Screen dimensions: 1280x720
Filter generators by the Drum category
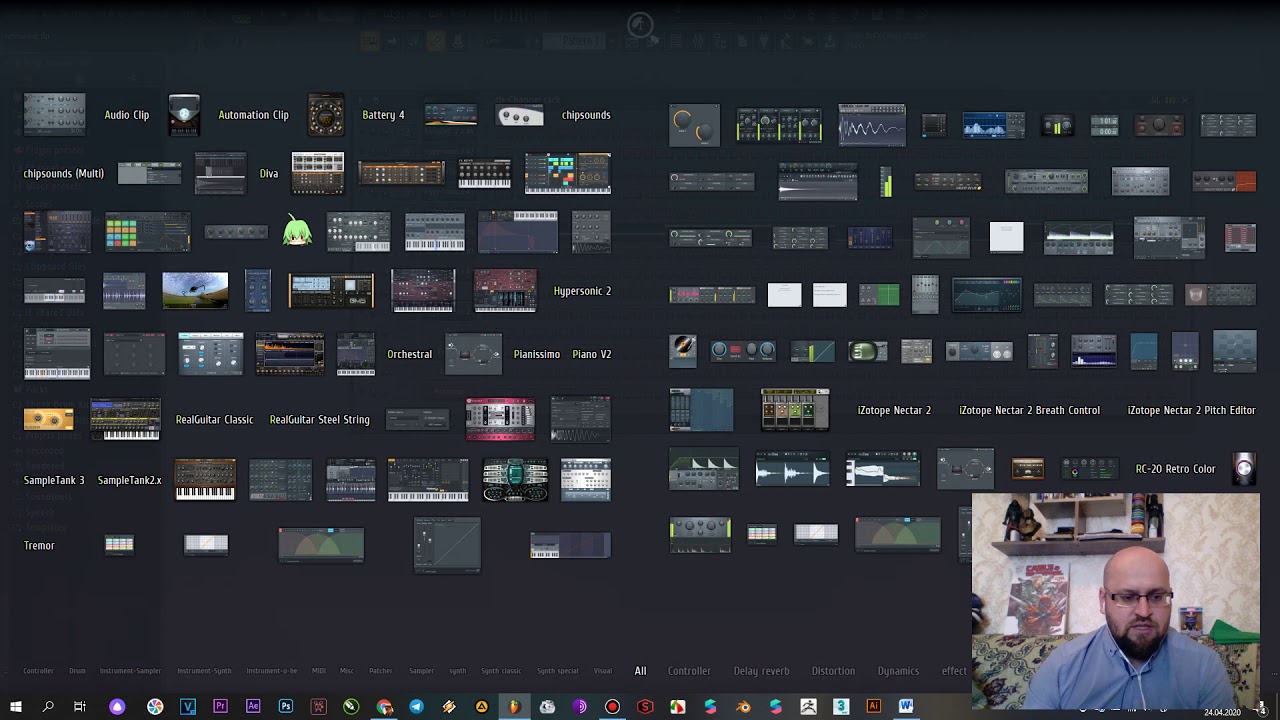(77, 671)
